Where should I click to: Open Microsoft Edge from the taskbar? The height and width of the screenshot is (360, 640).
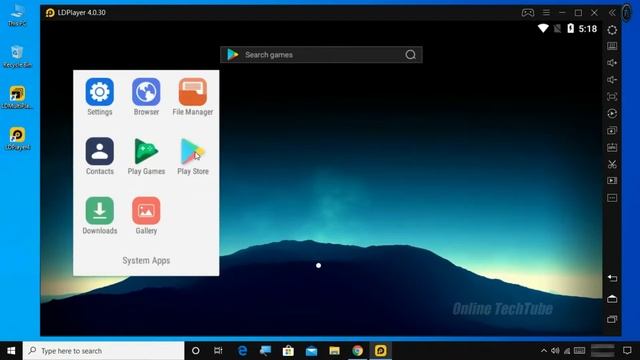tap(242, 351)
